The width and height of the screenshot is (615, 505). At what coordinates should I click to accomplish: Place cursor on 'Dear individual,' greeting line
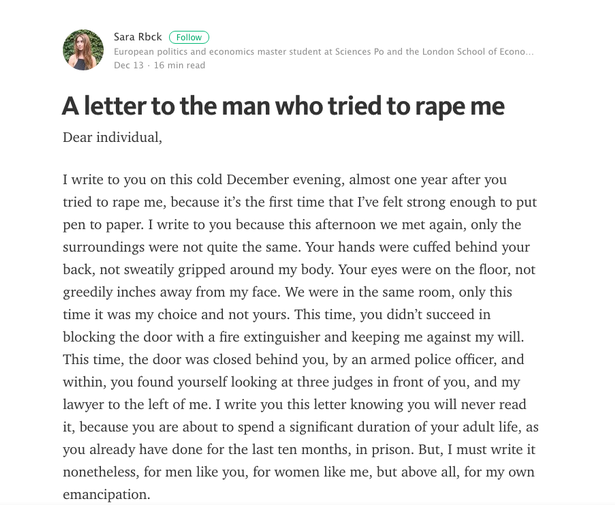click(x=113, y=137)
